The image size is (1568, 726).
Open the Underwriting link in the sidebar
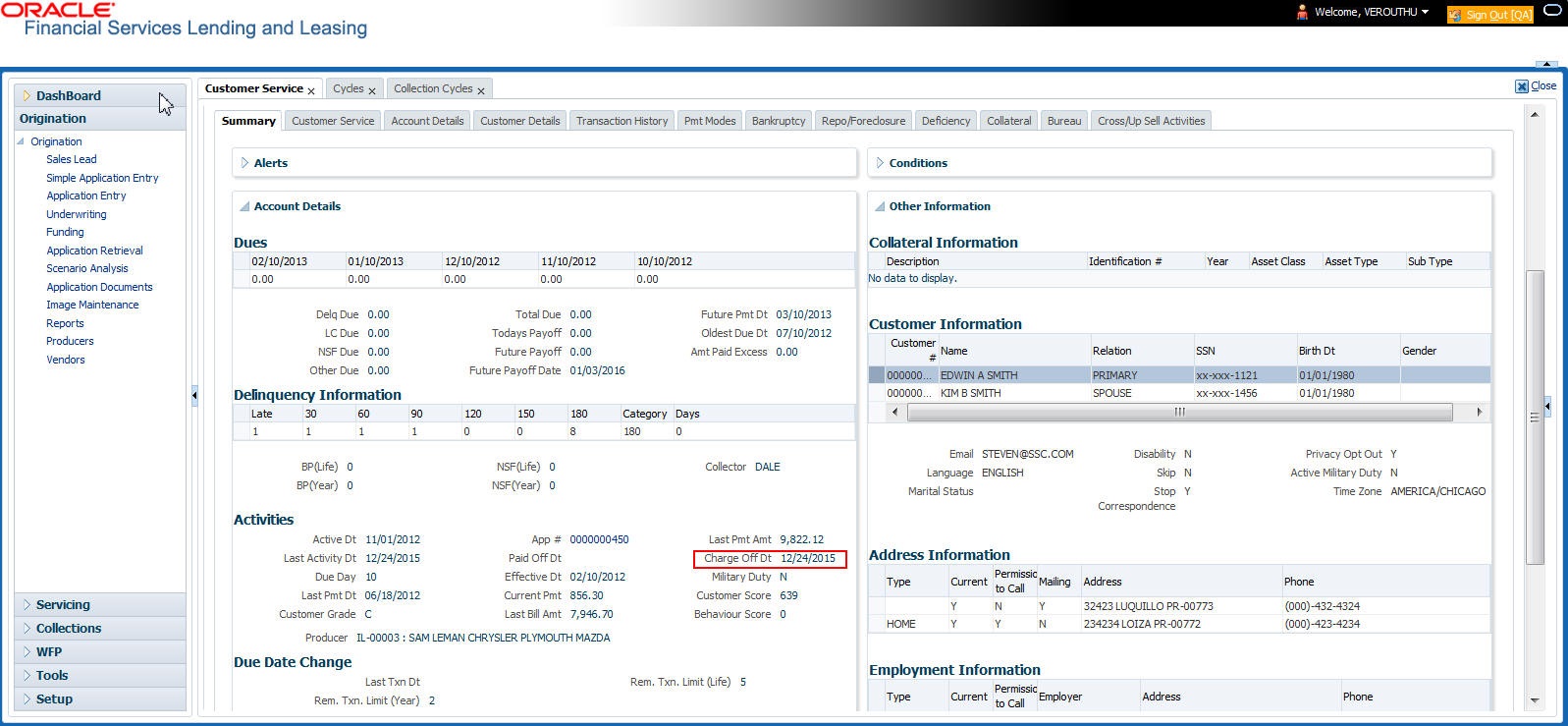pos(77,214)
